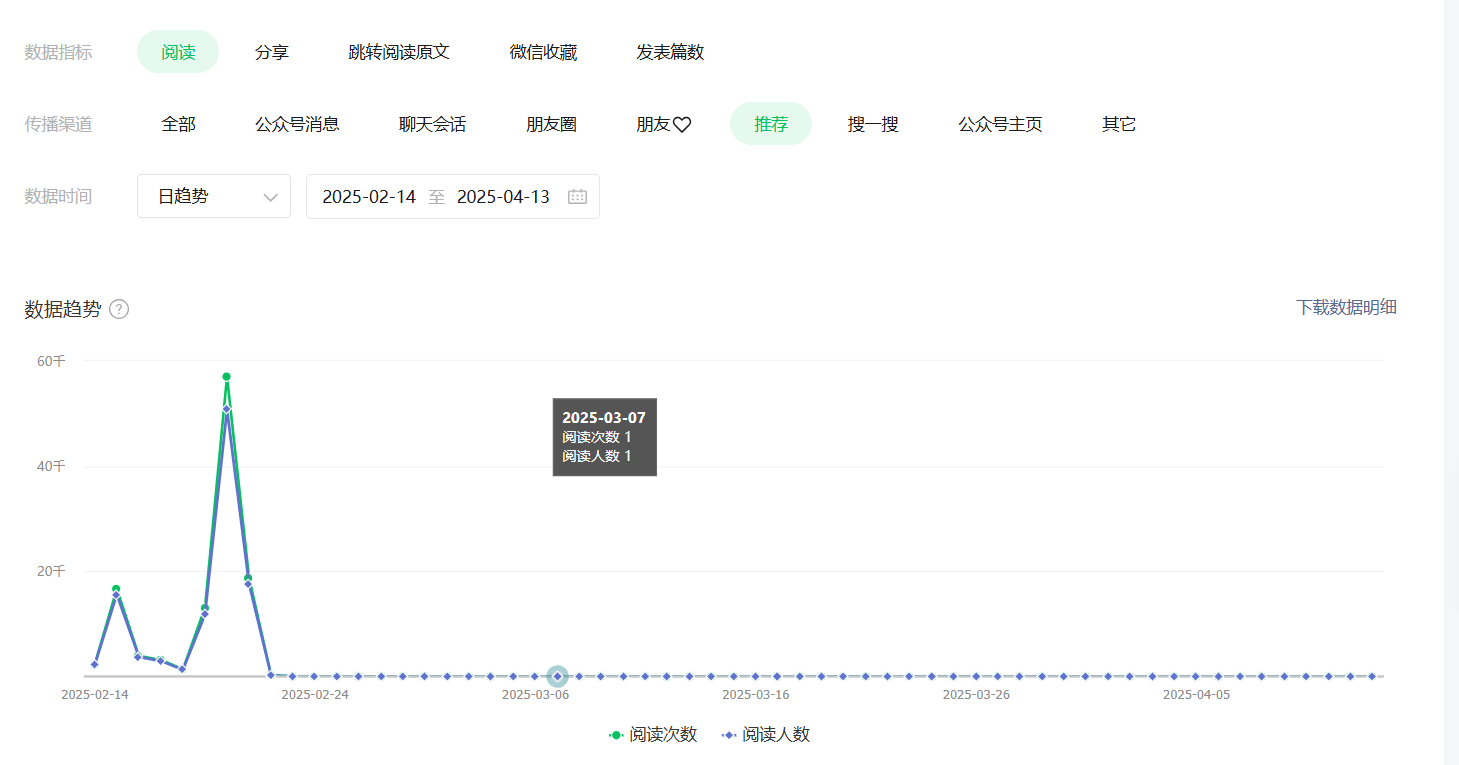This screenshot has height=765, width=1459.
Task: Select 其它 channel filter
Action: pos(1119,124)
